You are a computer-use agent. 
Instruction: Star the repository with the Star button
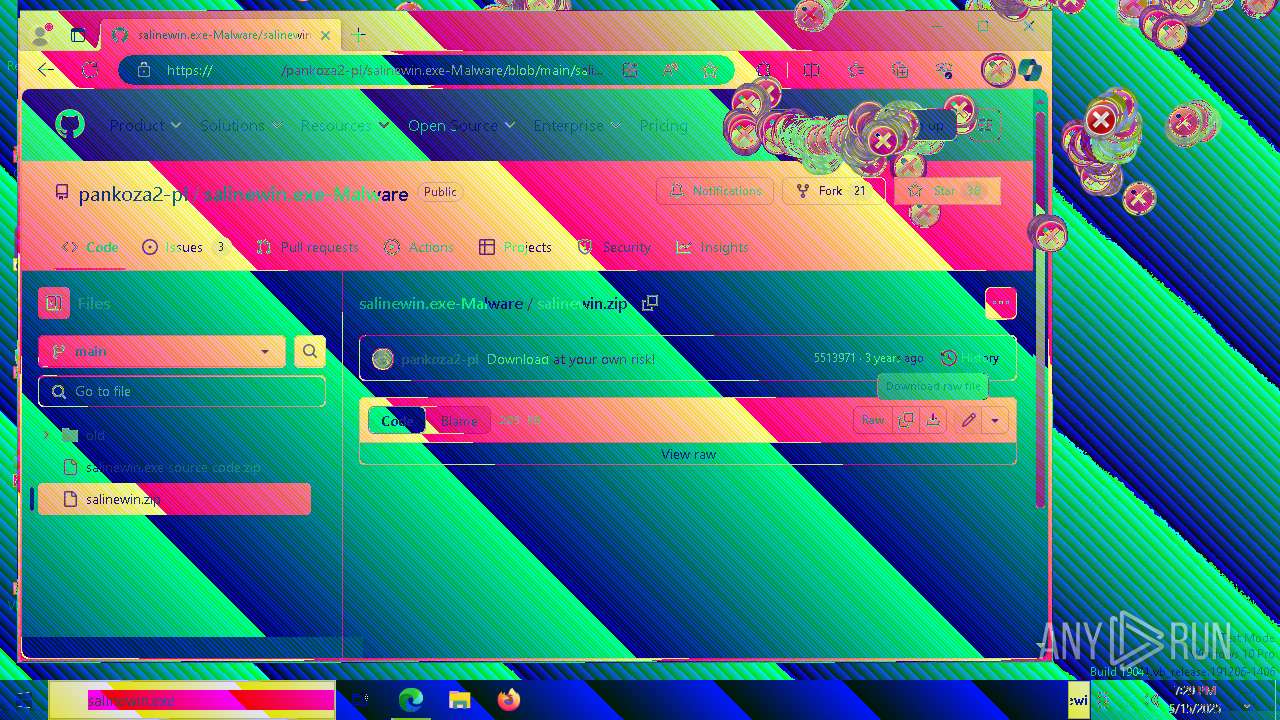pyautogui.click(x=947, y=191)
